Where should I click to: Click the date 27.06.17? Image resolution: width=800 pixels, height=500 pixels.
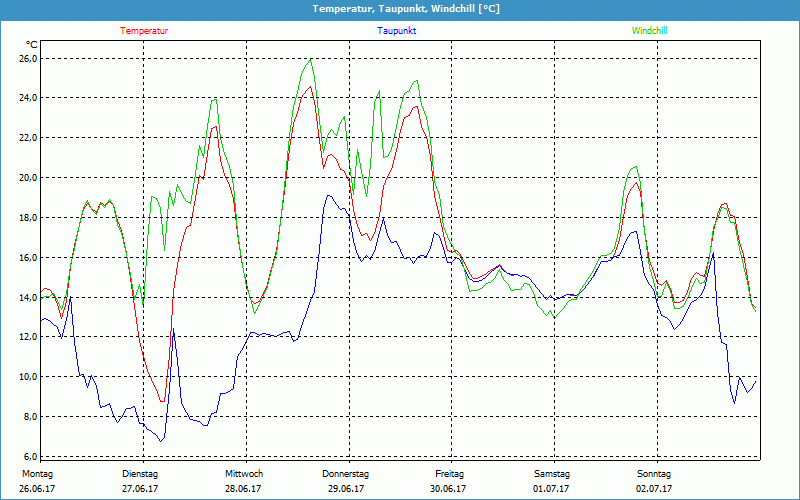[x=140, y=489]
